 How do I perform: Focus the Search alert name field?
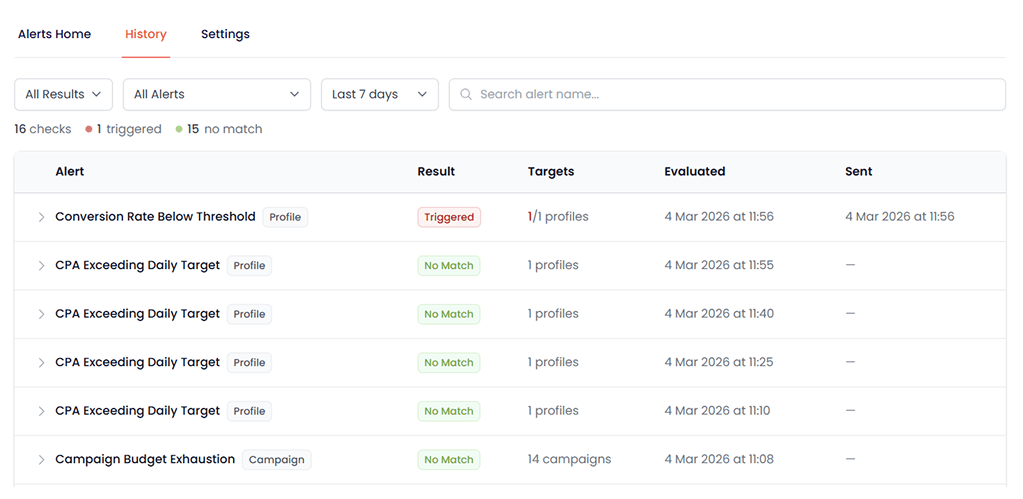[735, 94]
